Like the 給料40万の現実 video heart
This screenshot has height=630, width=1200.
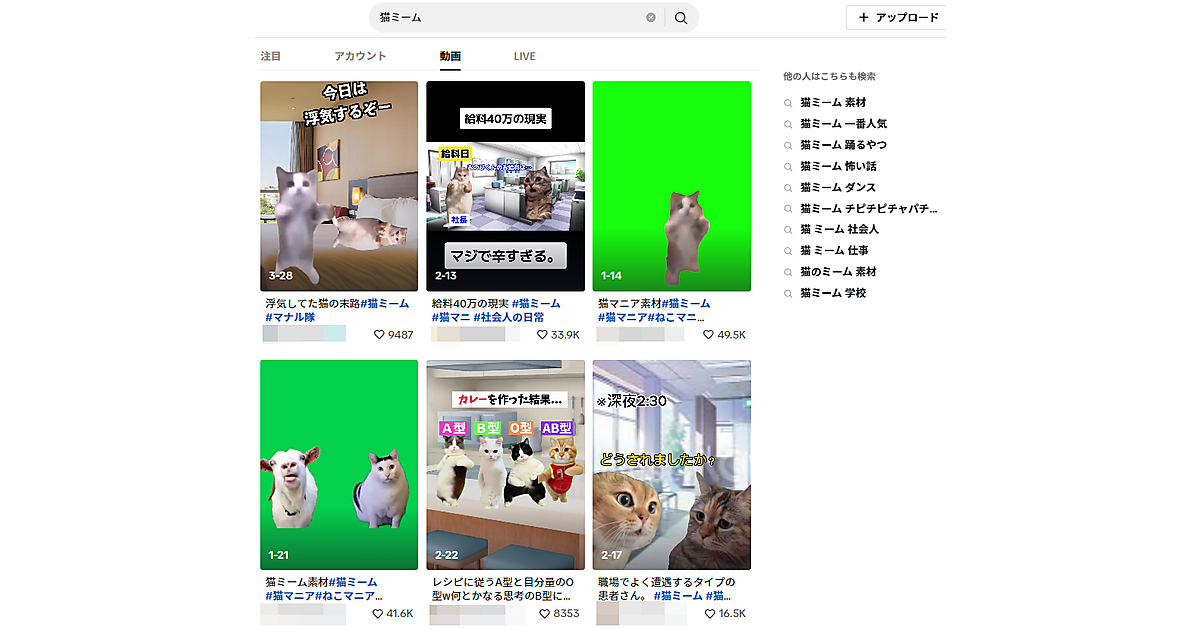tap(544, 335)
